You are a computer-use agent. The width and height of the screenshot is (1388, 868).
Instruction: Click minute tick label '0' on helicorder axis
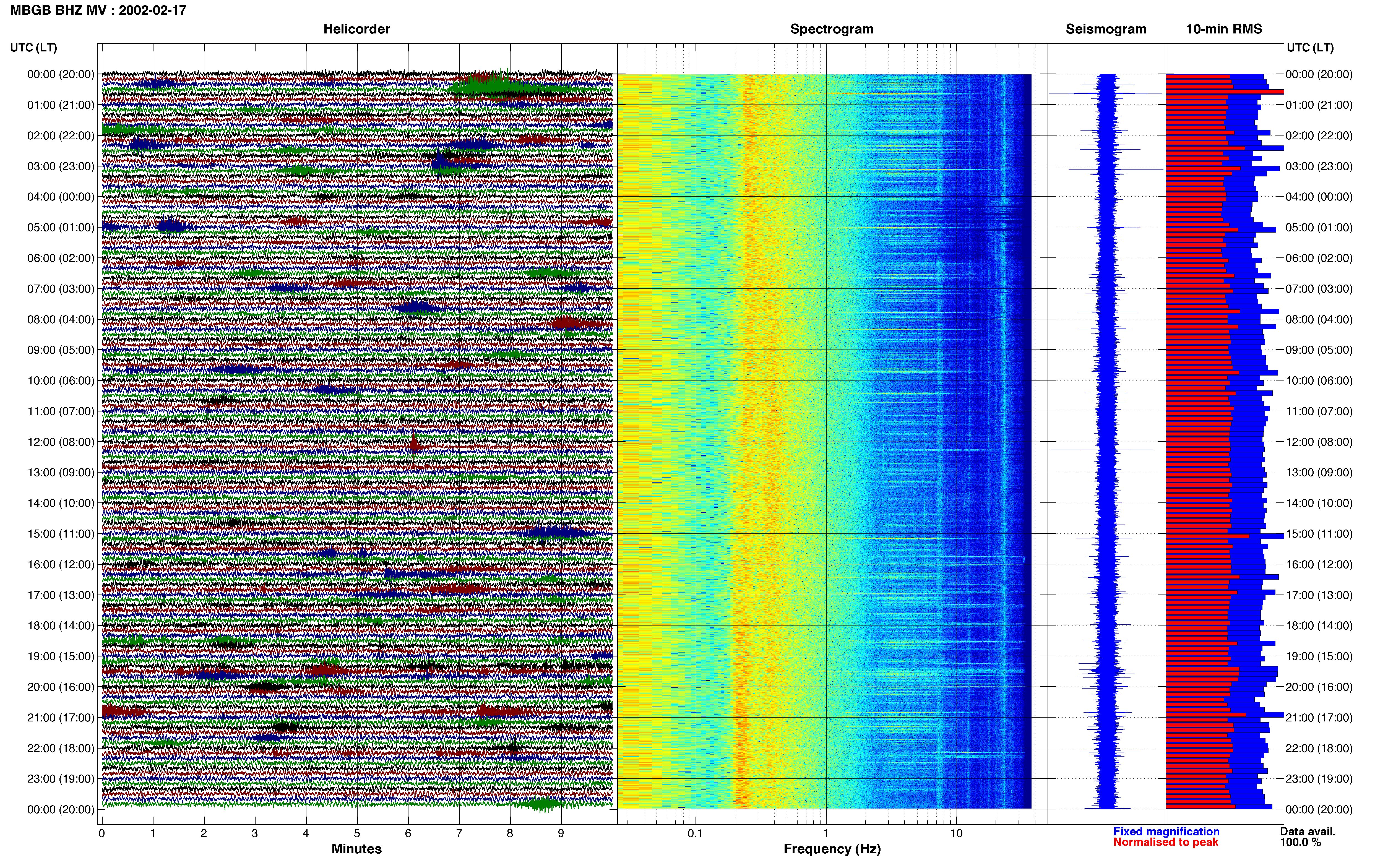pos(101,833)
